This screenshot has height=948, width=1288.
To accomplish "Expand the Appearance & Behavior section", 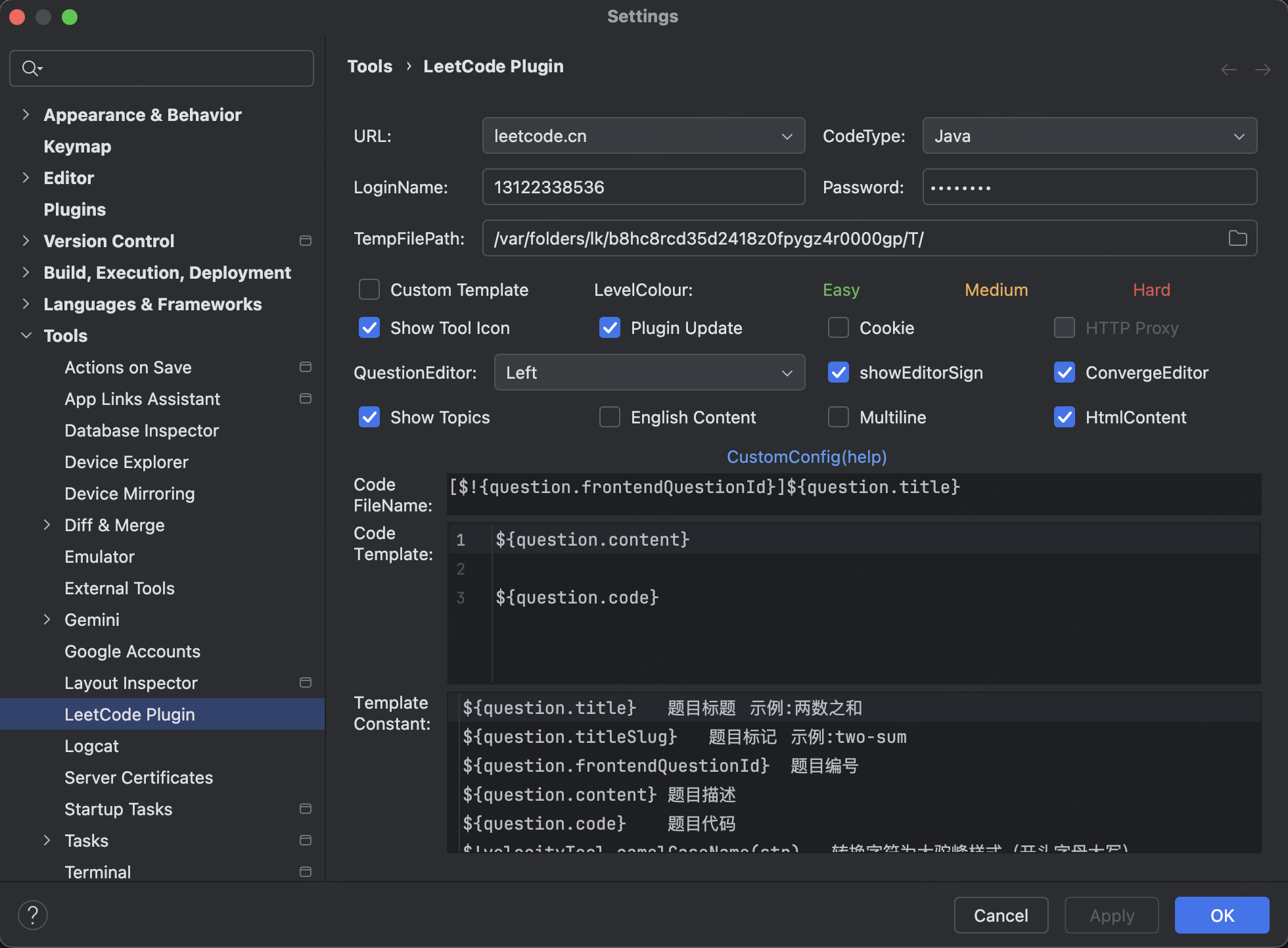I will [x=26, y=114].
